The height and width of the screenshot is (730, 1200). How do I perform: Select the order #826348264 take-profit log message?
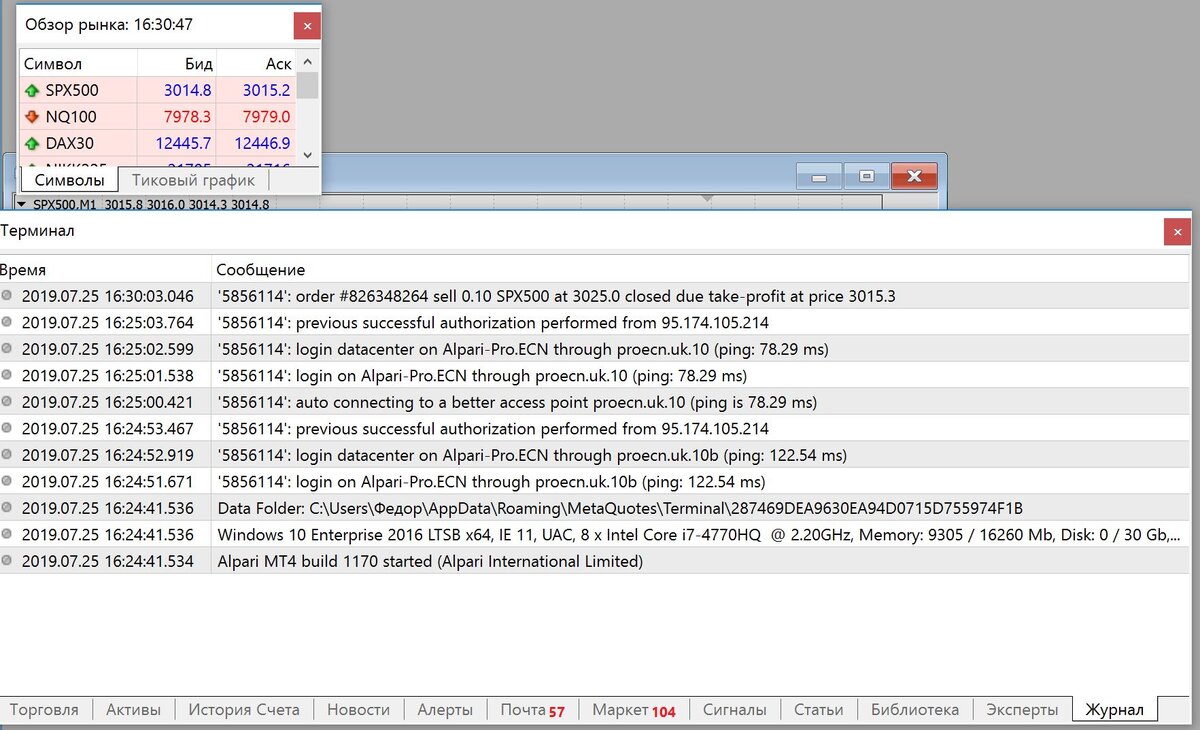(557, 296)
